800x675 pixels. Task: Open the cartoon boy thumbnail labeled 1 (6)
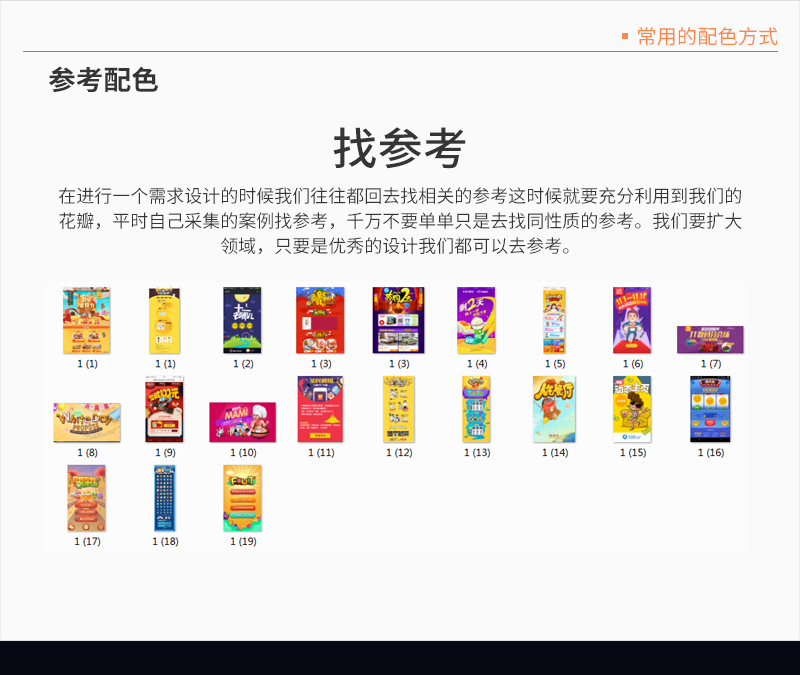coord(632,321)
